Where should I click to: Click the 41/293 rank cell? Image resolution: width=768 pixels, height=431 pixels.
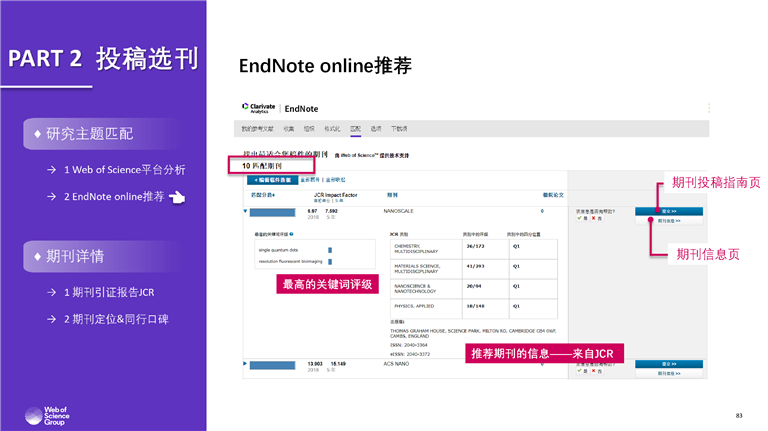coord(485,269)
